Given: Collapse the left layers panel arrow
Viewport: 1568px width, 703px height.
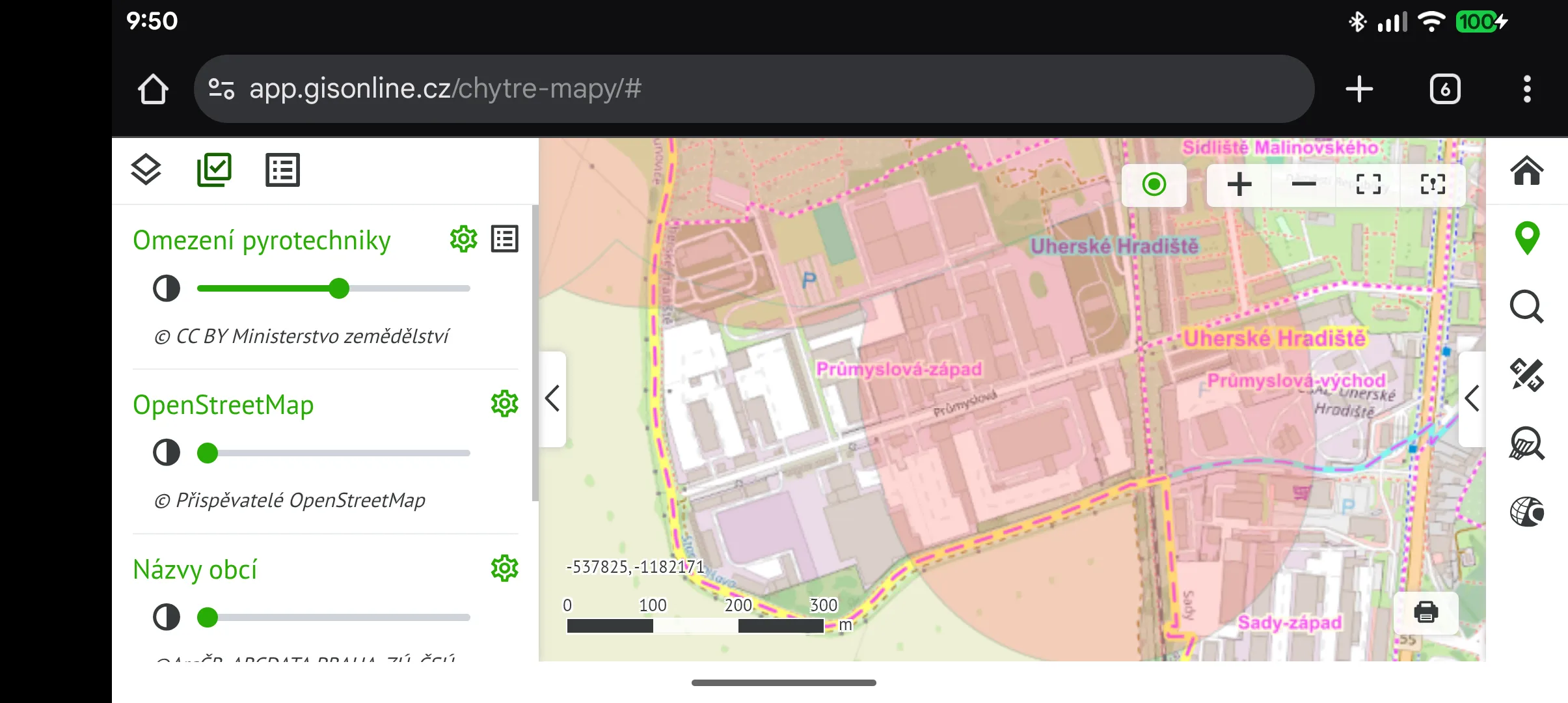Looking at the screenshot, I should coord(552,398).
